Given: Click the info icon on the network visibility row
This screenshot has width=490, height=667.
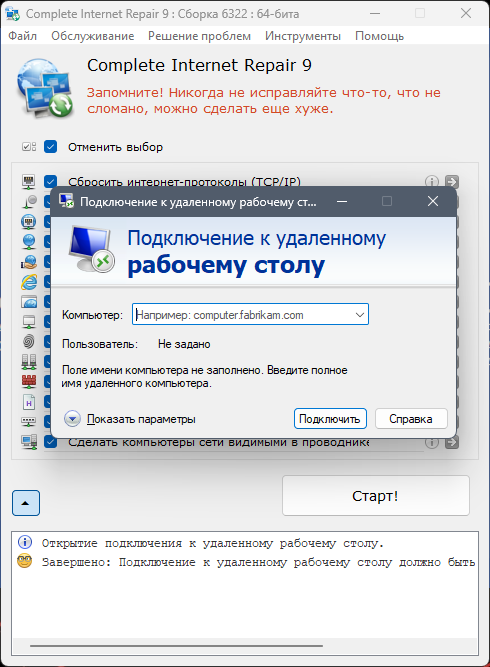Looking at the screenshot, I should point(432,443).
